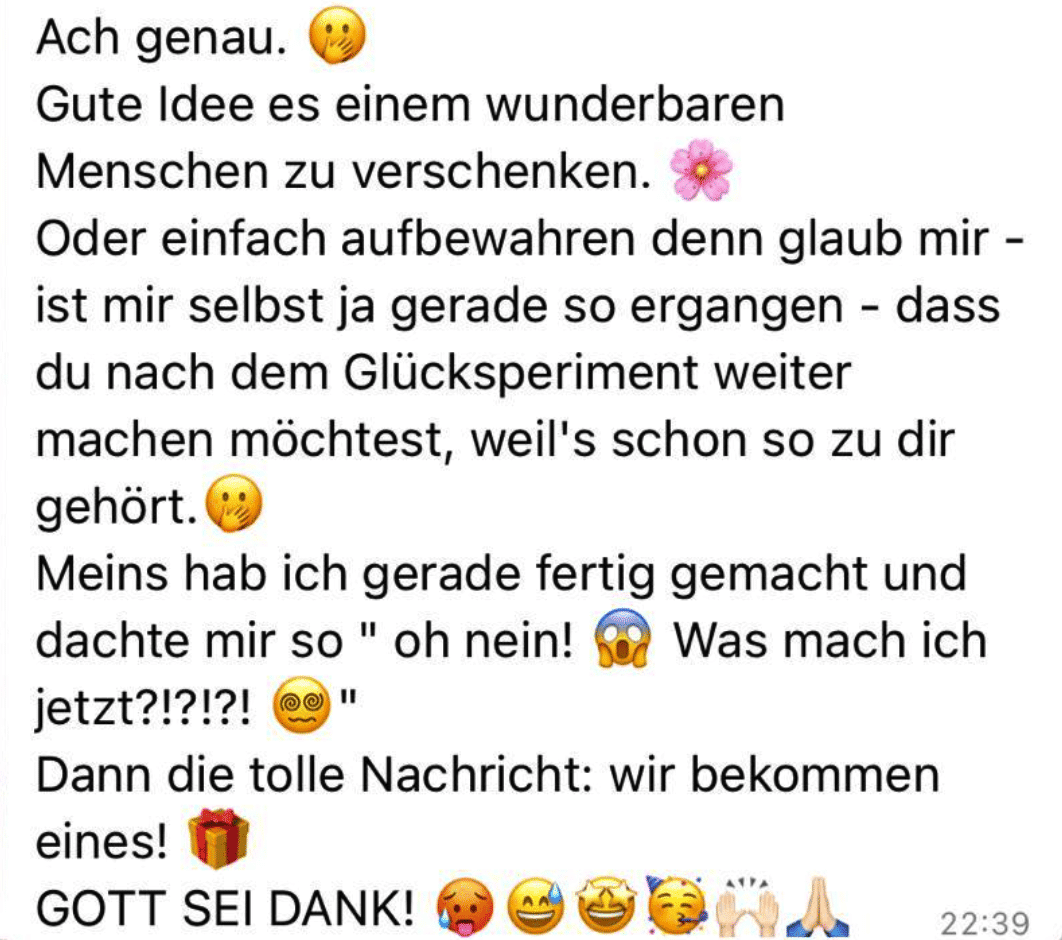1062x940 pixels.
Task: Click the hand-over-mouth emoji after 'gehört.'
Action: click(234, 504)
